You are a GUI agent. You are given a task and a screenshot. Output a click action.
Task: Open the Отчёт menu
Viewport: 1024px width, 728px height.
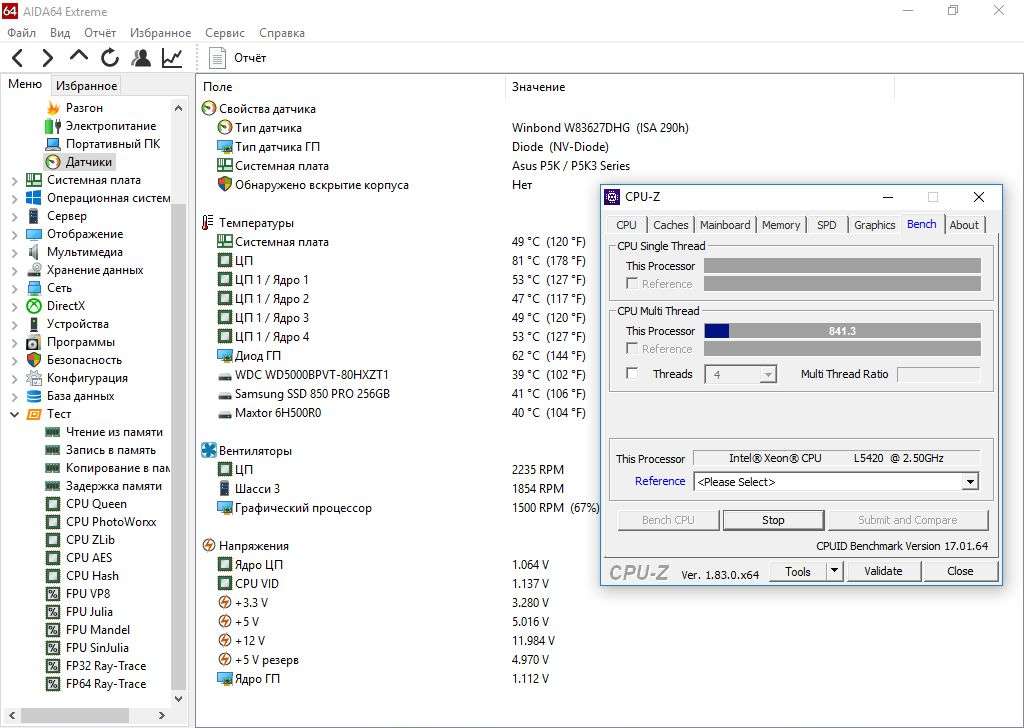100,33
